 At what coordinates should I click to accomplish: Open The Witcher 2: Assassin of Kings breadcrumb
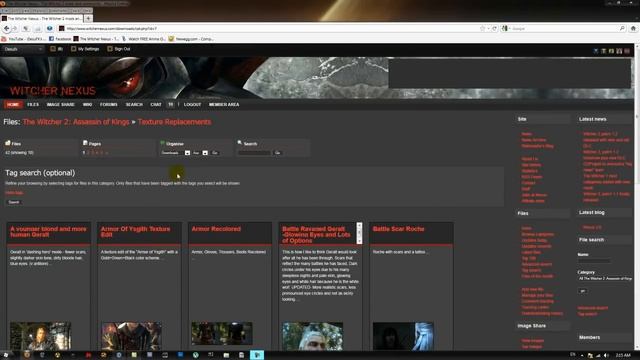pos(76,122)
